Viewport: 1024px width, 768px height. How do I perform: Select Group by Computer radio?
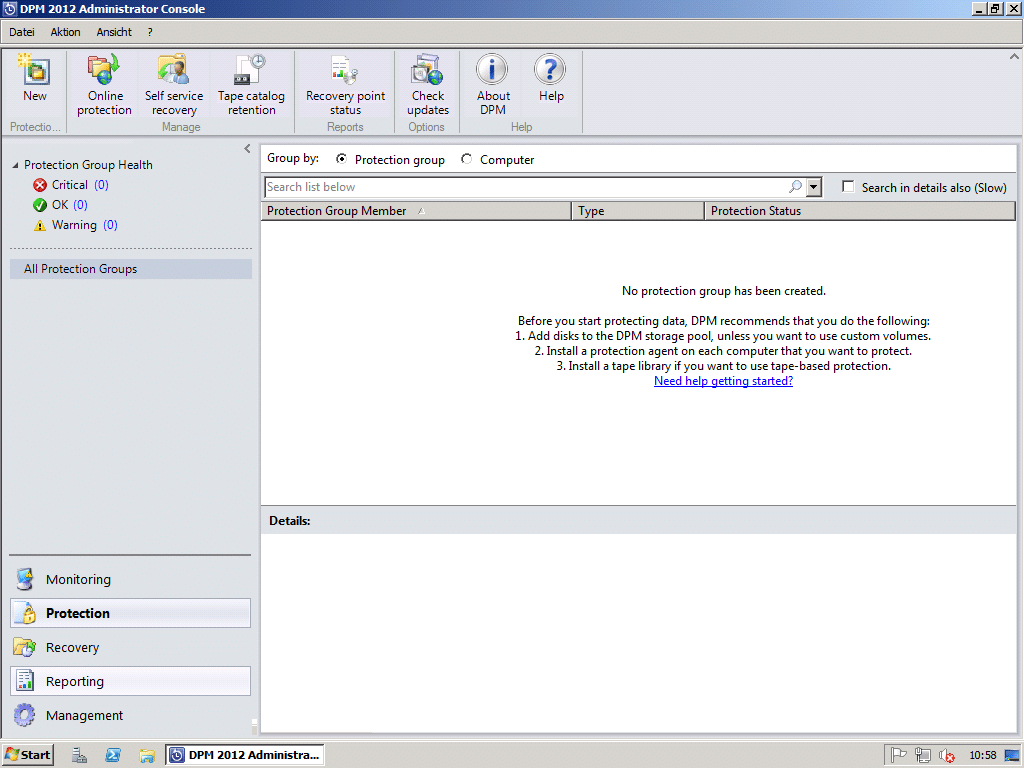pos(466,159)
